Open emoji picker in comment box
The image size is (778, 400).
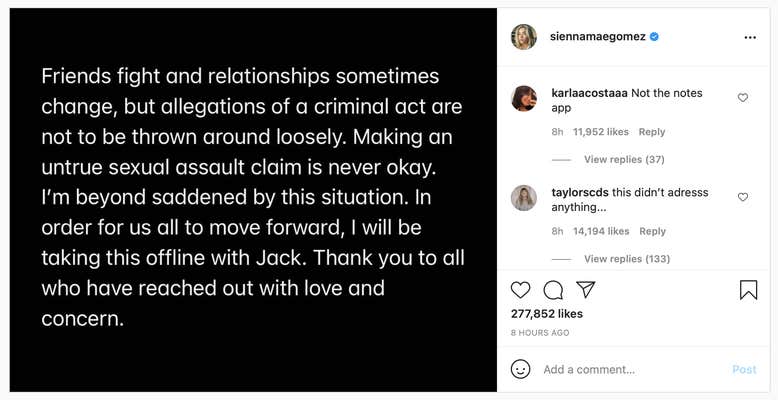click(521, 369)
